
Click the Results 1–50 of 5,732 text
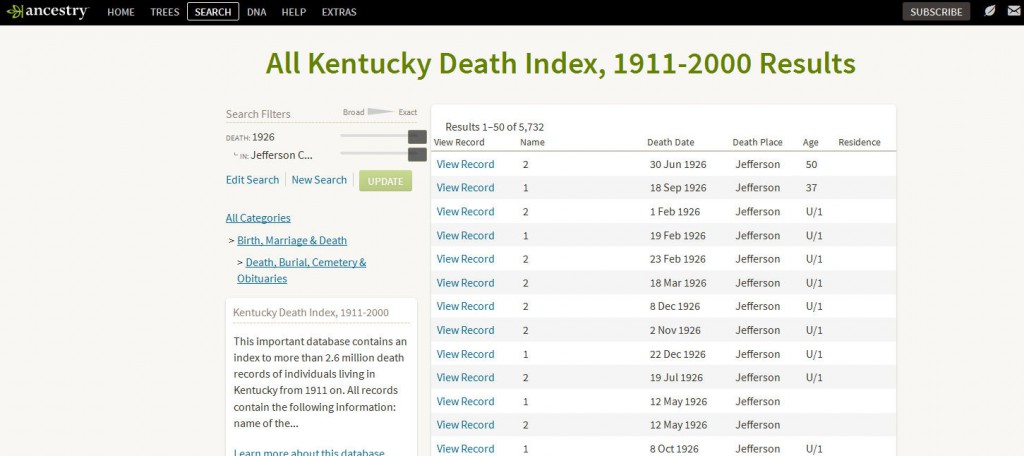pyautogui.click(x=494, y=127)
